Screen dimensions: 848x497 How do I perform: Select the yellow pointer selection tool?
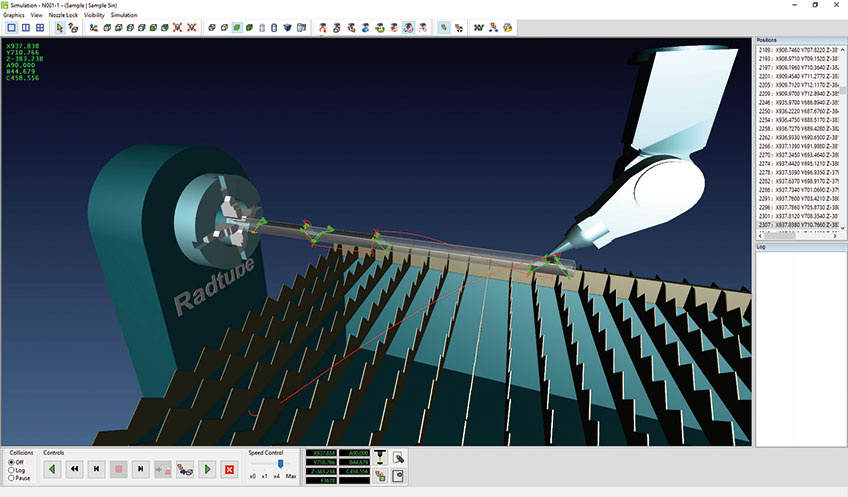click(x=59, y=28)
